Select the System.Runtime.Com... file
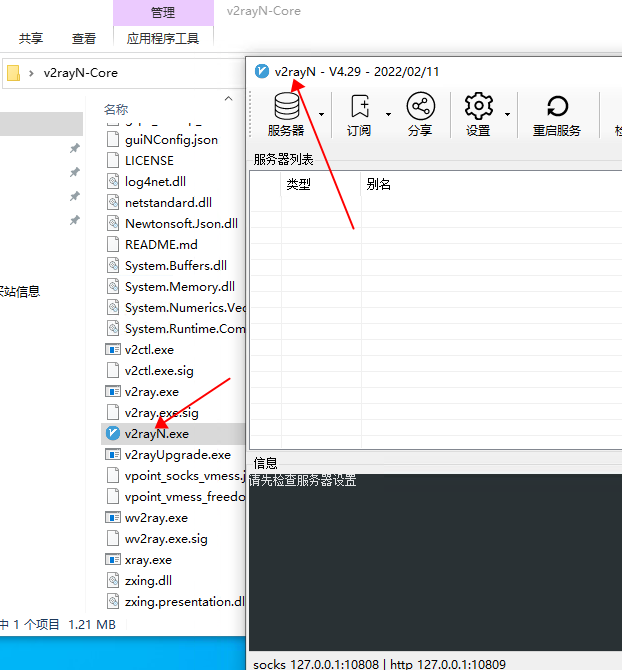This screenshot has height=670, width=622. point(185,328)
